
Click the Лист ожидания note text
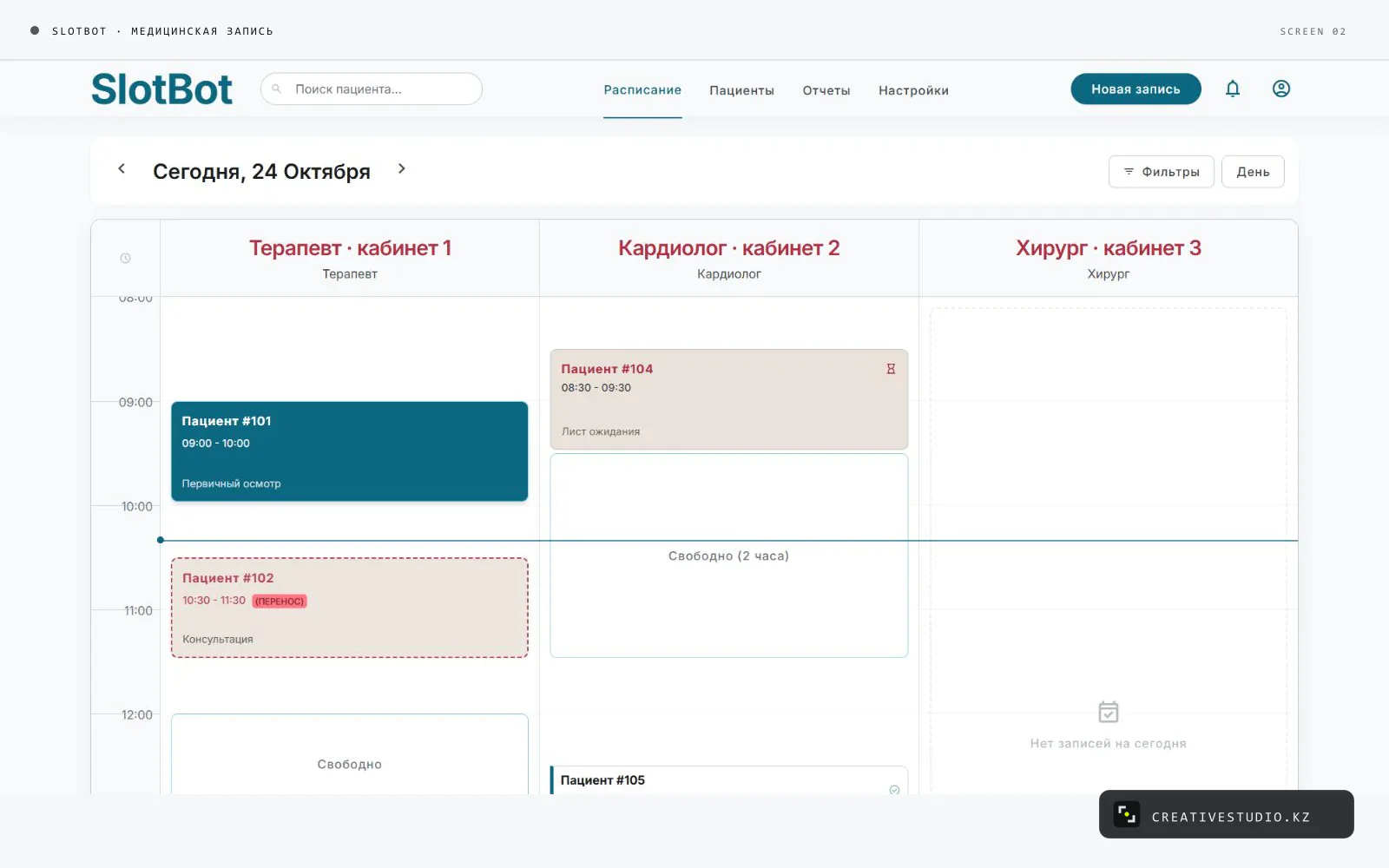click(x=601, y=431)
